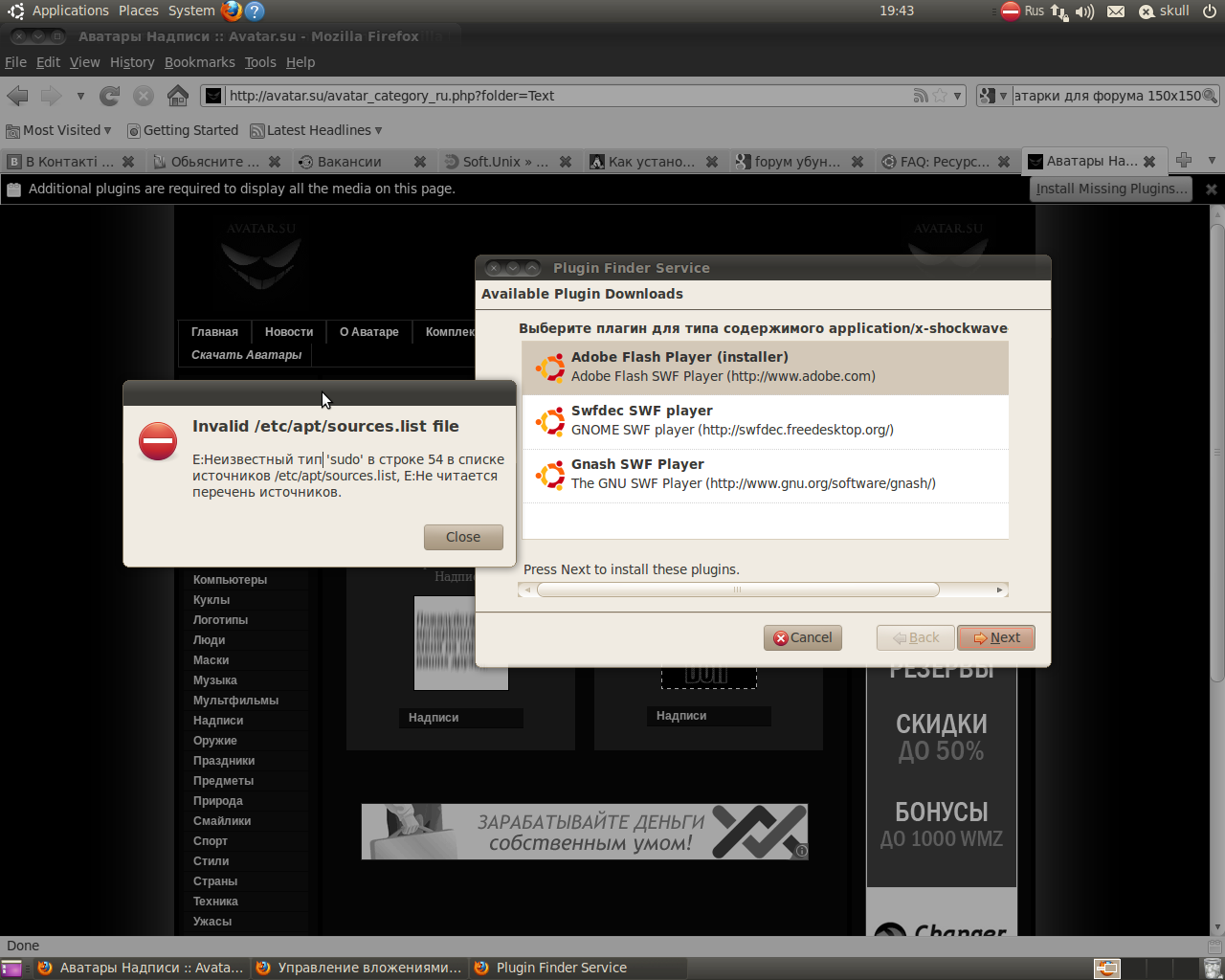Click the horizontal scrollbar in plugin dialog

(738, 590)
